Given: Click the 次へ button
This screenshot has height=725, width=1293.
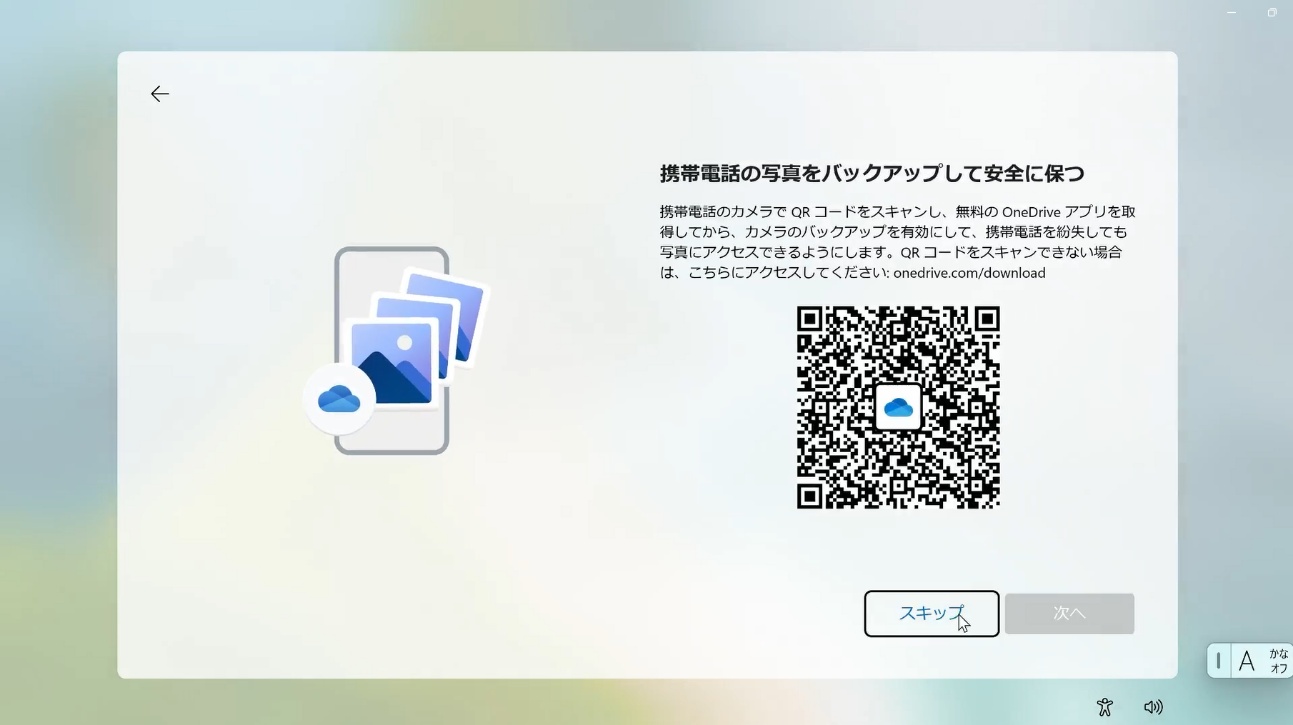Looking at the screenshot, I should [1069, 613].
